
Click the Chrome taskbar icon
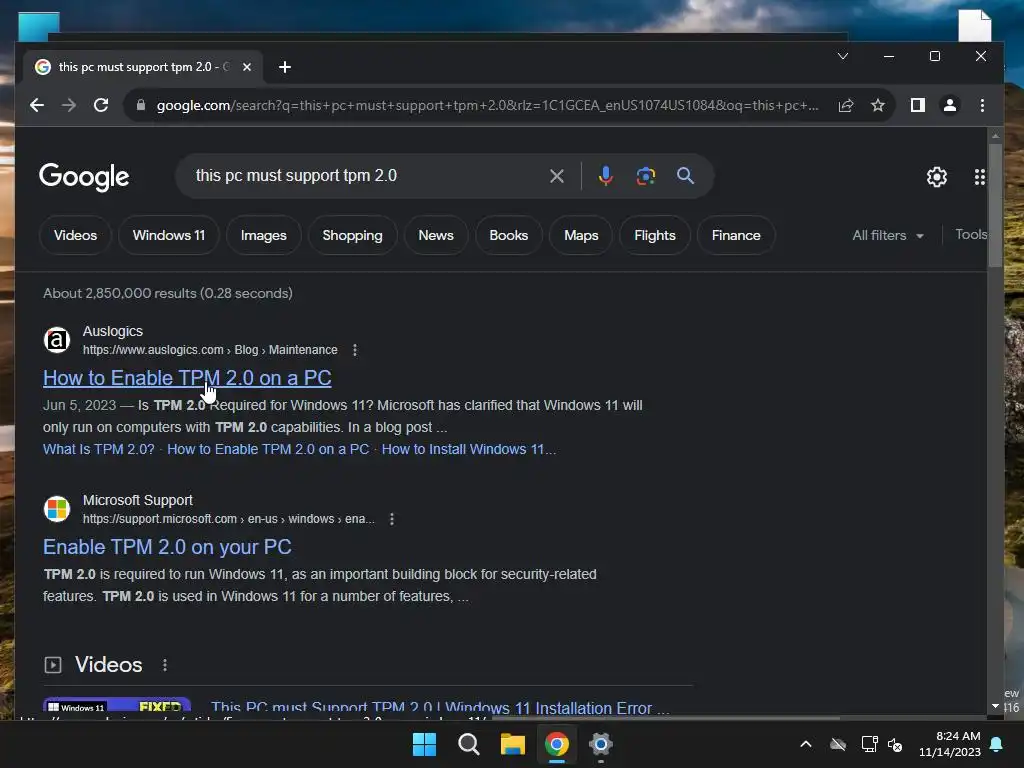[x=556, y=744]
